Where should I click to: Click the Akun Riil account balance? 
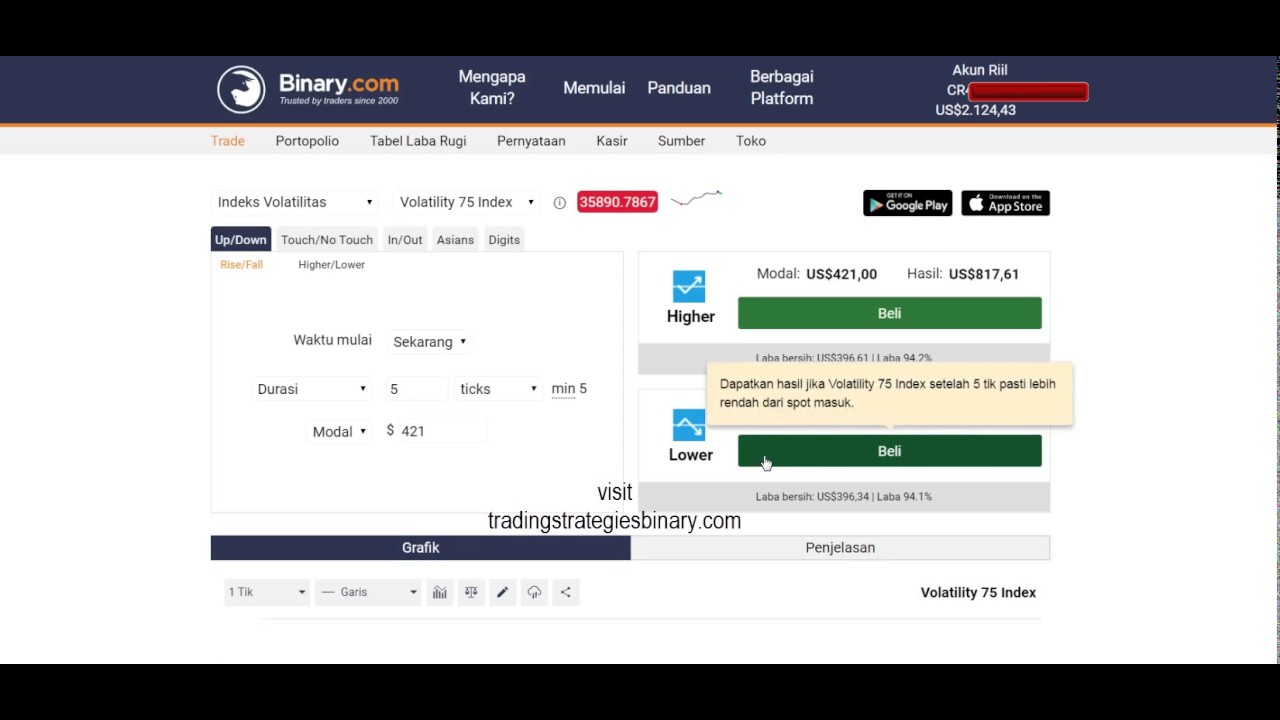[x=976, y=110]
